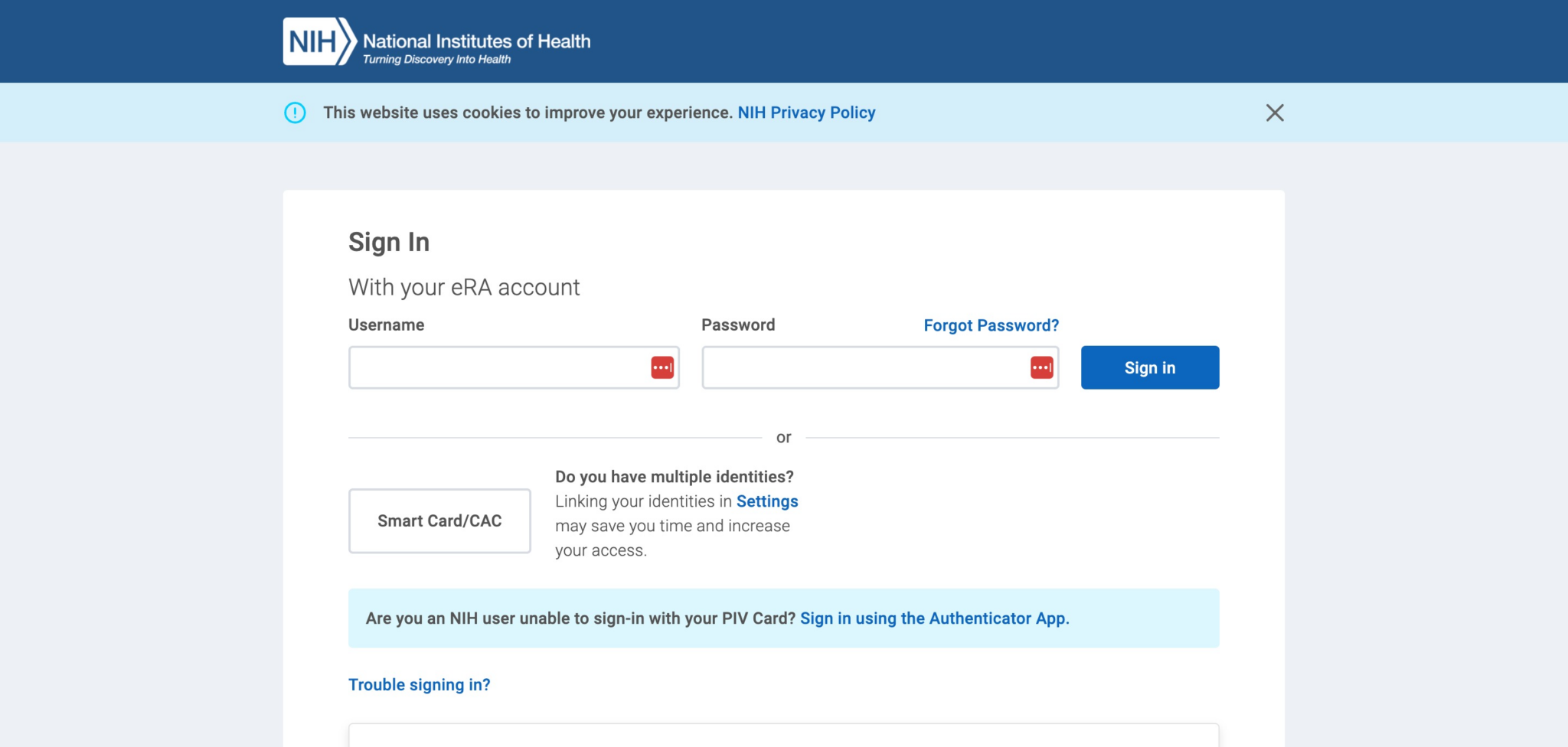The height and width of the screenshot is (747, 1568).
Task: Focus the Password input field
Action: click(x=864, y=367)
